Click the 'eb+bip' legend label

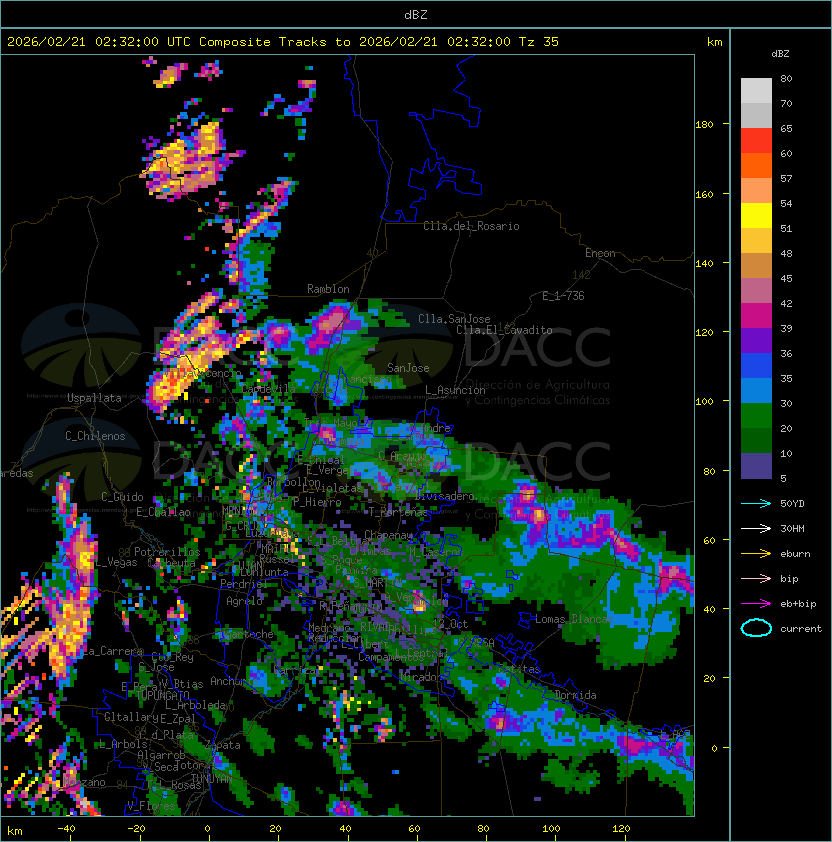click(798, 604)
